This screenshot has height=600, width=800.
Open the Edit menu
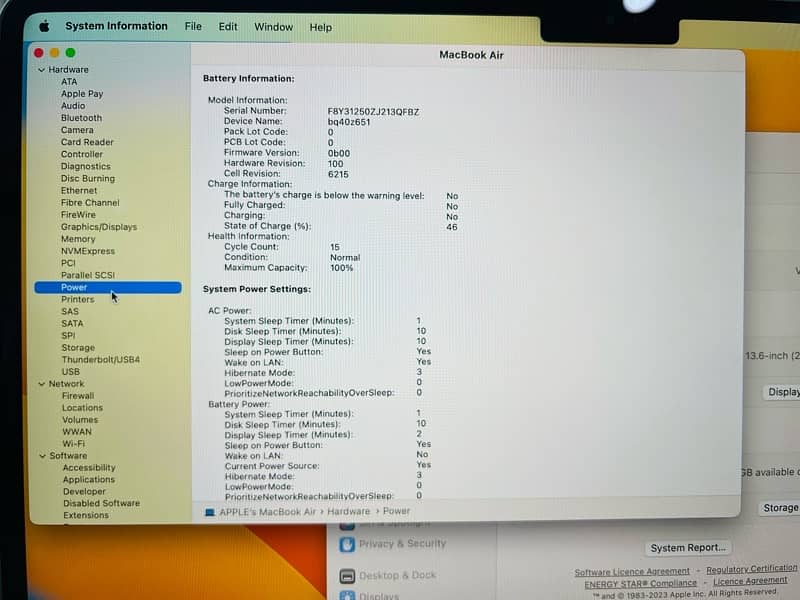pyautogui.click(x=228, y=27)
